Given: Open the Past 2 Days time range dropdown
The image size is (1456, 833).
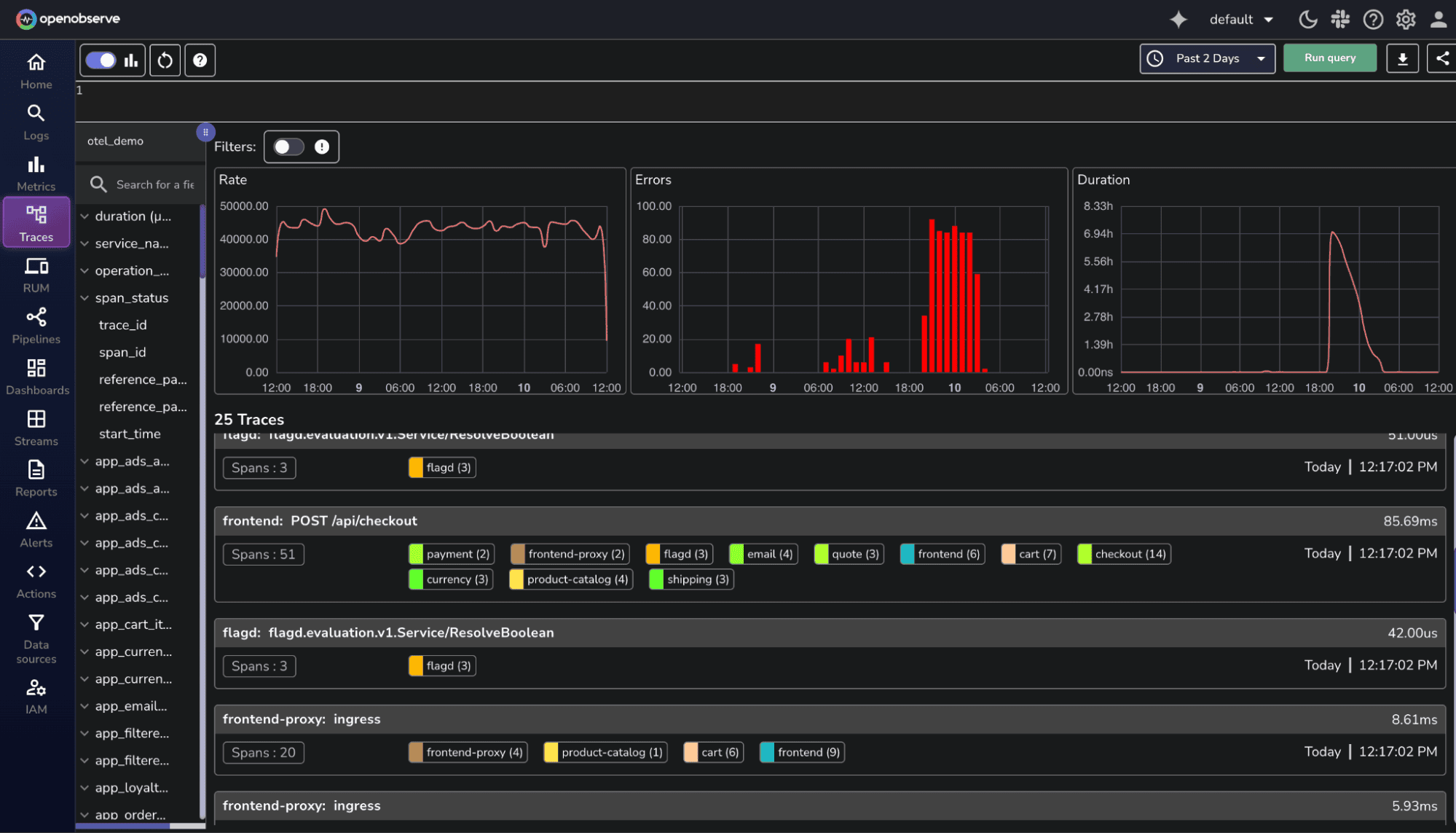Looking at the screenshot, I should tap(1206, 58).
